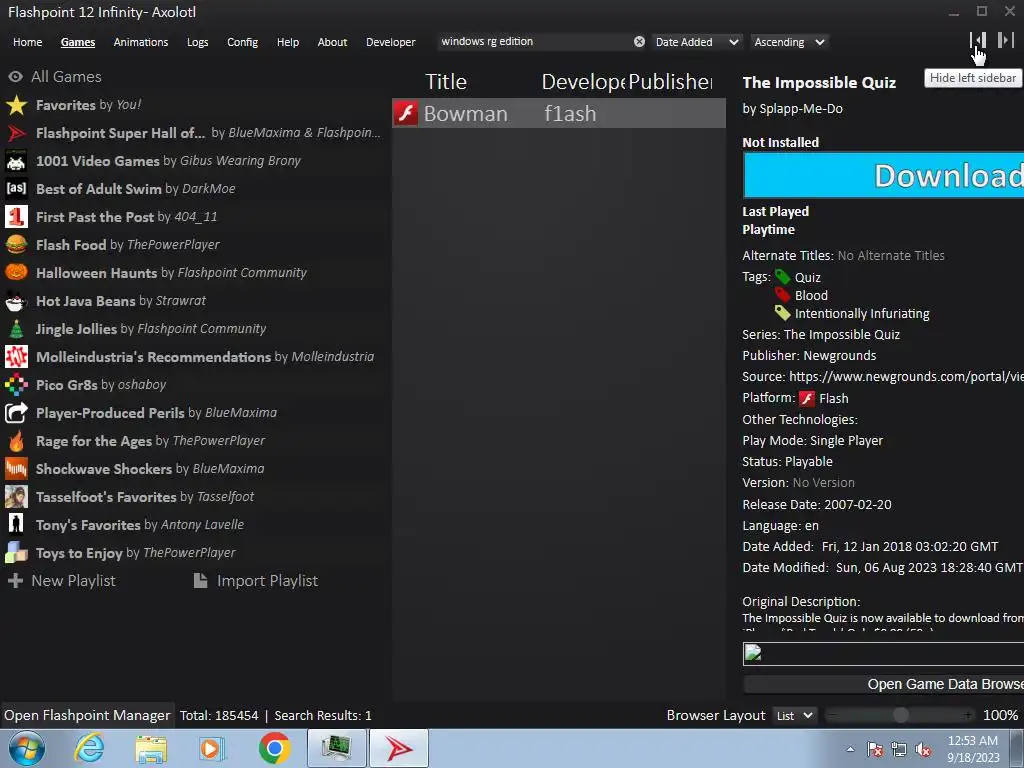Click the 1001 Video Games playlist icon

point(16,161)
